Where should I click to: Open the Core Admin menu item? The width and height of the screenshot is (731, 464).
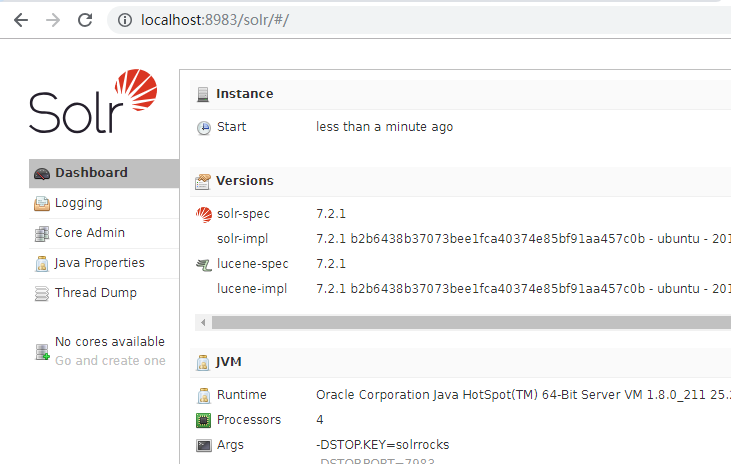point(104,233)
